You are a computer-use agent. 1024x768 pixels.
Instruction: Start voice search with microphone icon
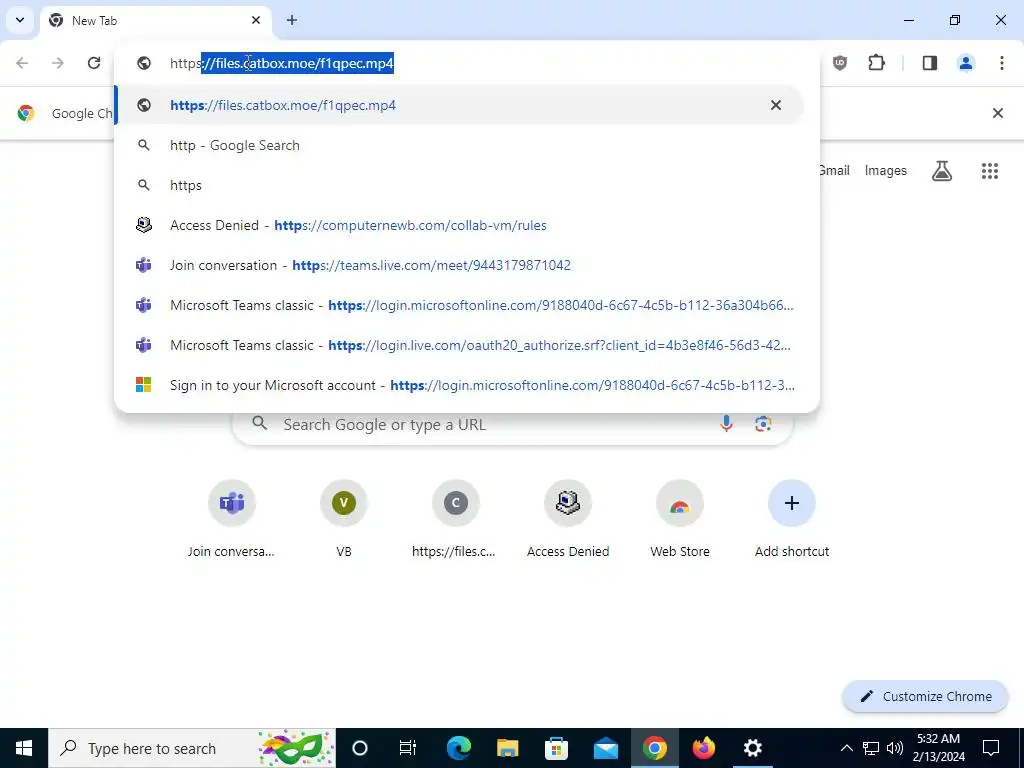pyautogui.click(x=726, y=424)
